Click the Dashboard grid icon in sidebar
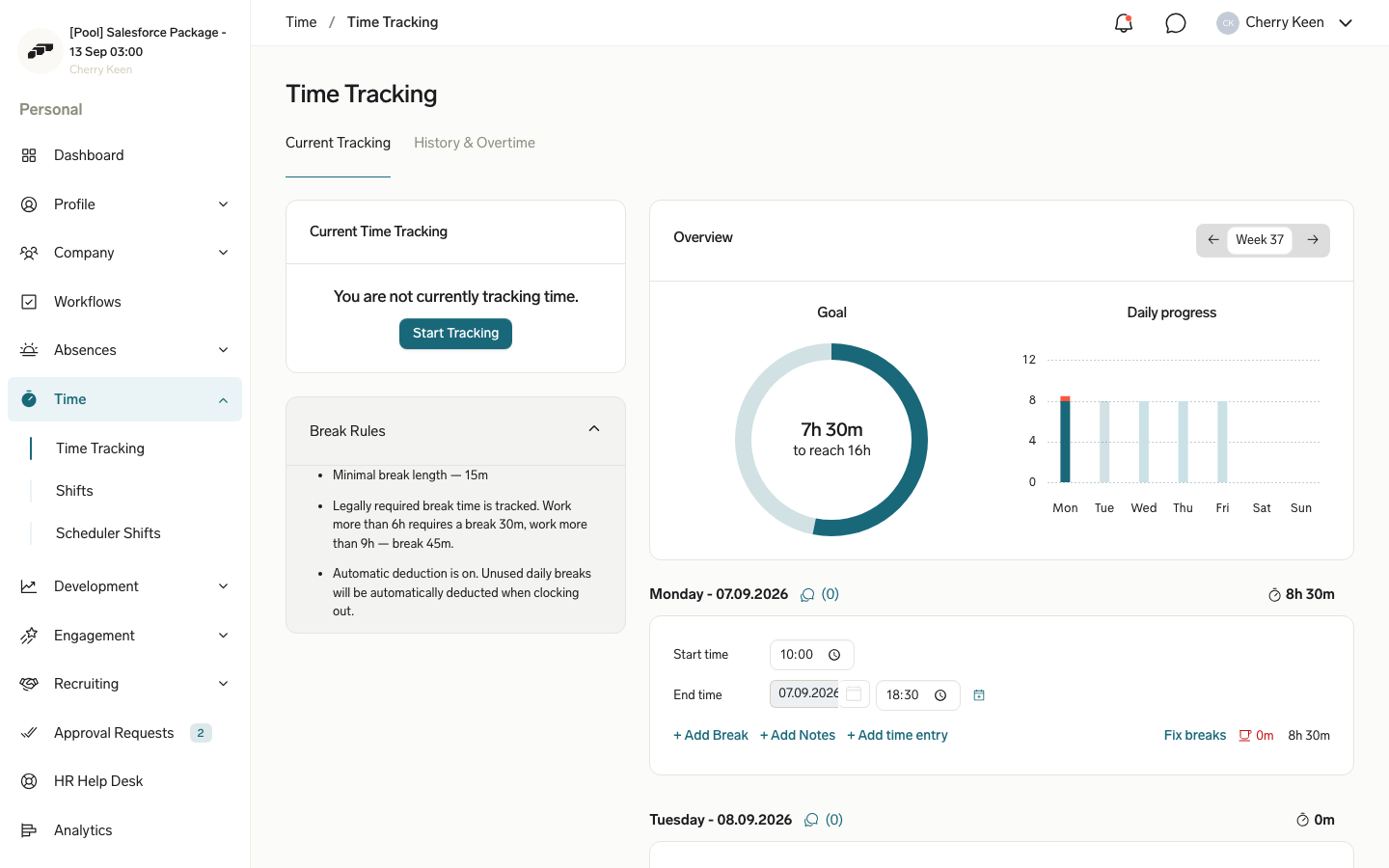Viewport: 1389px width, 868px height. [x=29, y=155]
